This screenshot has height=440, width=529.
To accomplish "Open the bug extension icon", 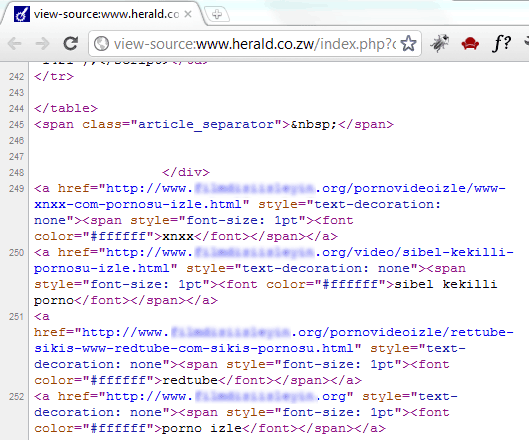I will pyautogui.click(x=439, y=43).
